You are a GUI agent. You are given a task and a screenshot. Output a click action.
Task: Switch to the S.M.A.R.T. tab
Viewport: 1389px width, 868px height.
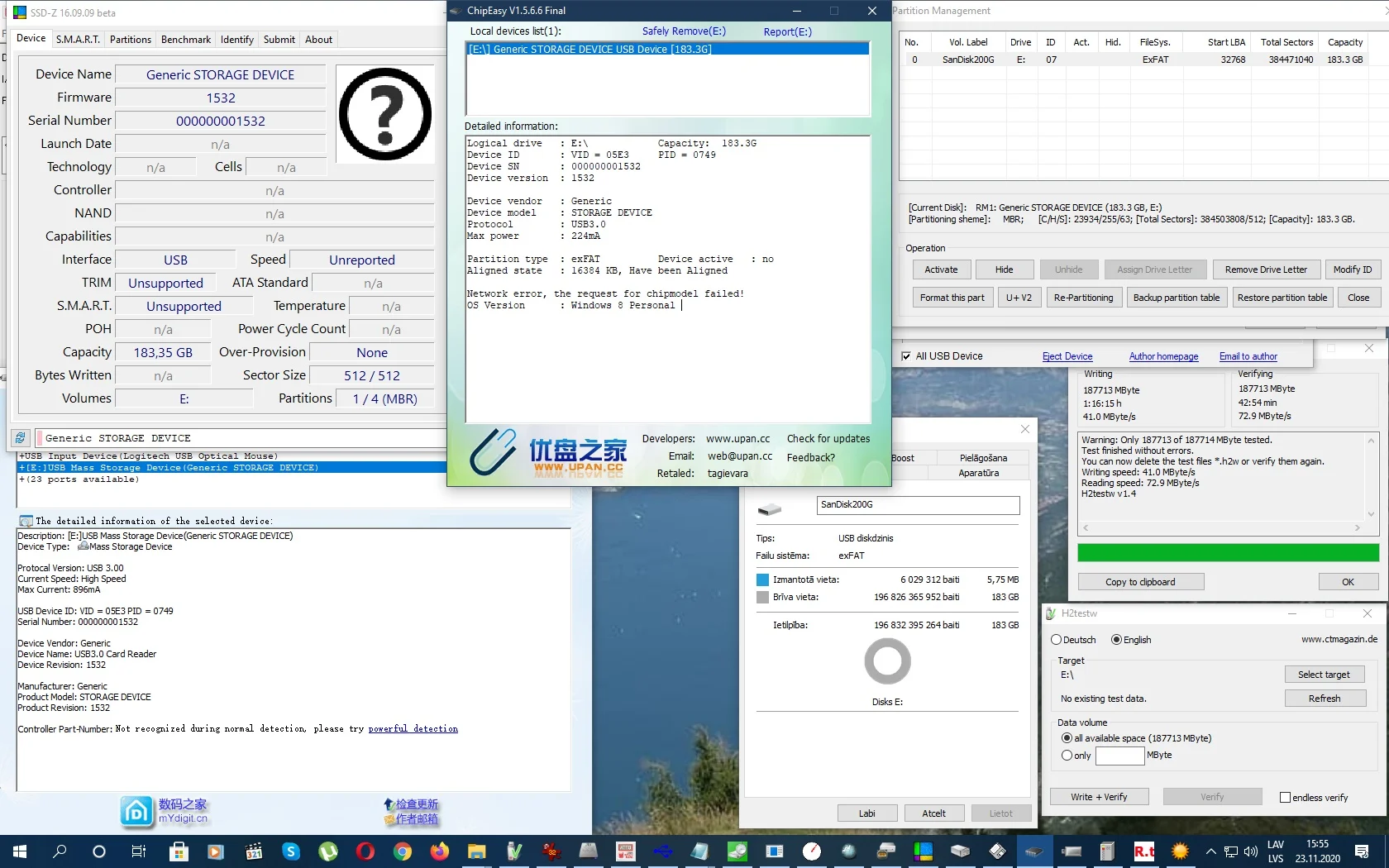tap(78, 40)
